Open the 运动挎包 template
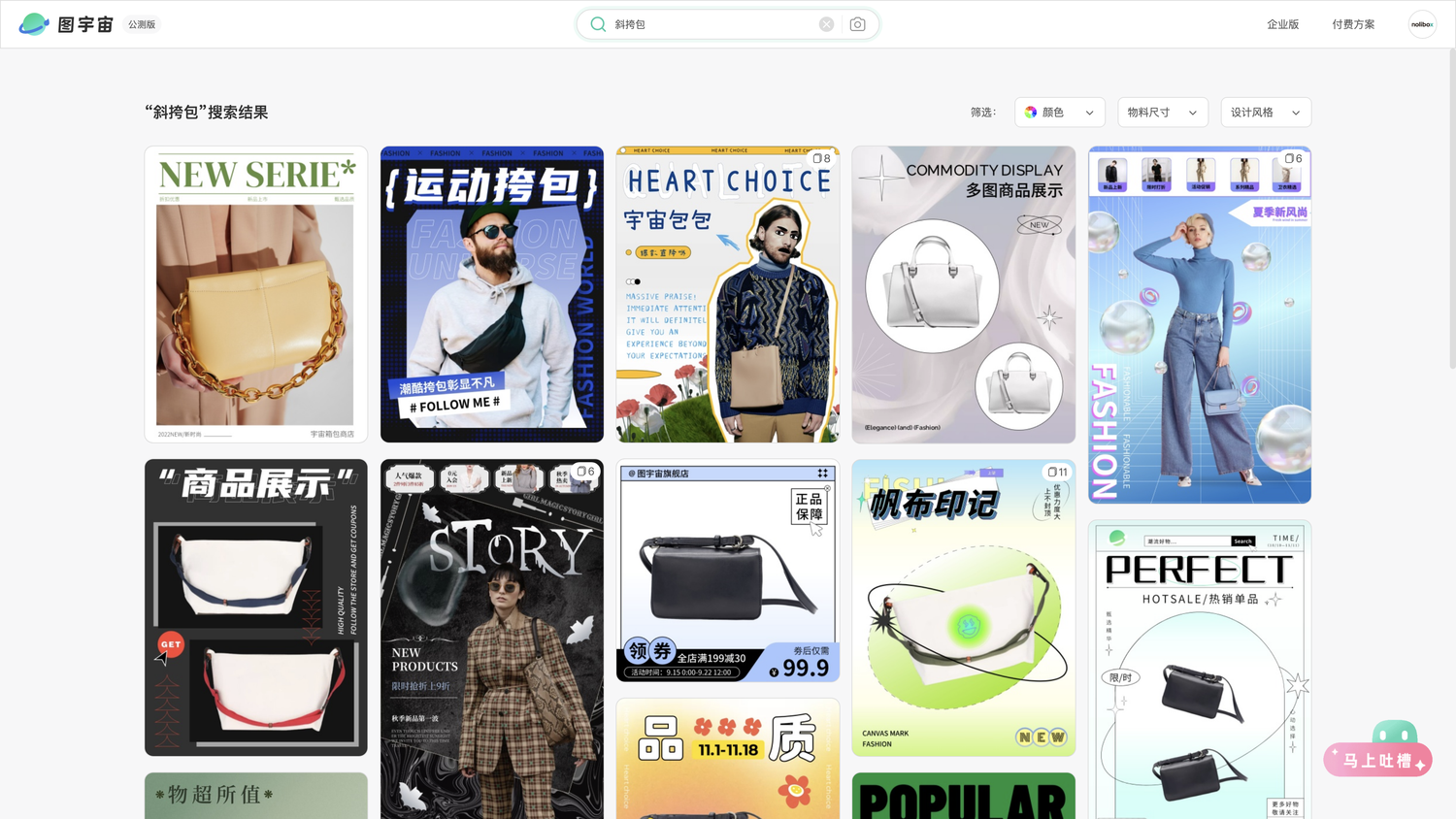Viewport: 1456px width, 819px height. click(492, 294)
